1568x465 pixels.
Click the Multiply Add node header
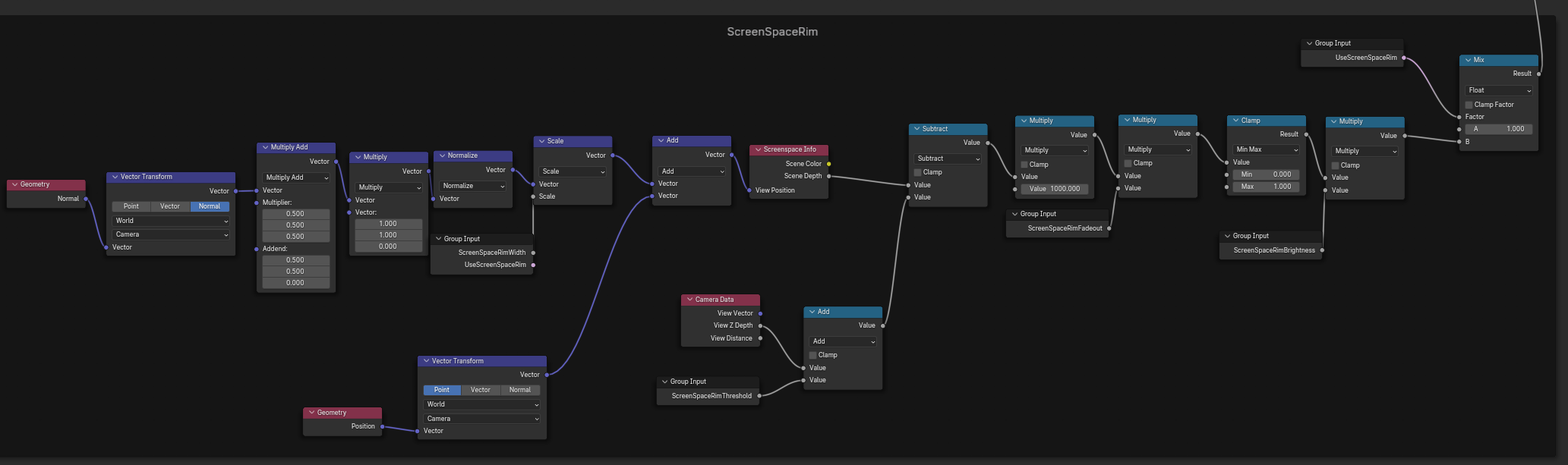[296, 147]
